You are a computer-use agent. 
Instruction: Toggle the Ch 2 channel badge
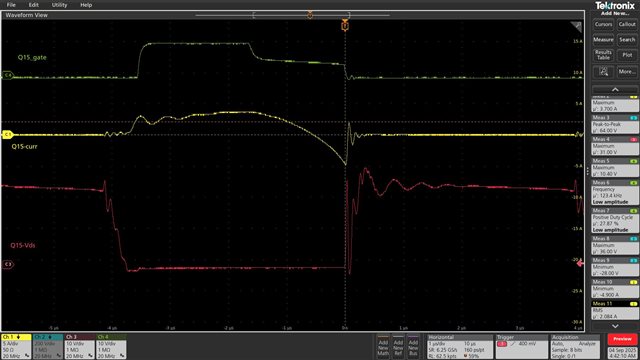48,347
